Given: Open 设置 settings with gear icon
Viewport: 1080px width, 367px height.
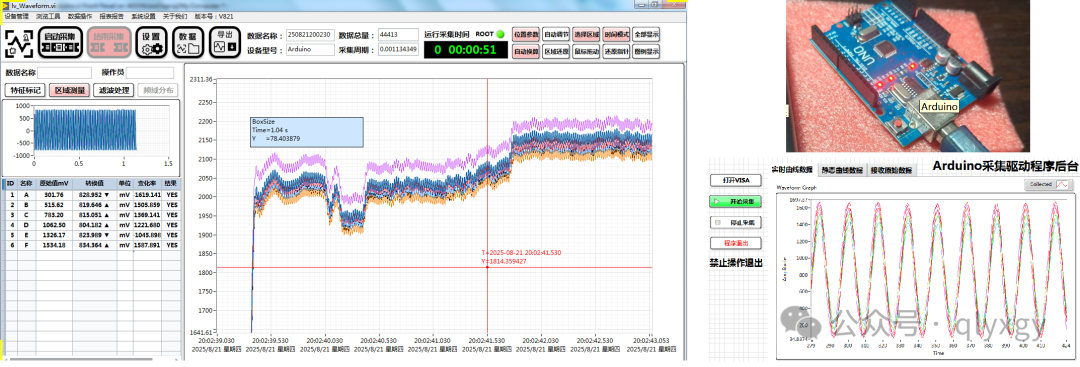Looking at the screenshot, I should tap(152, 43).
